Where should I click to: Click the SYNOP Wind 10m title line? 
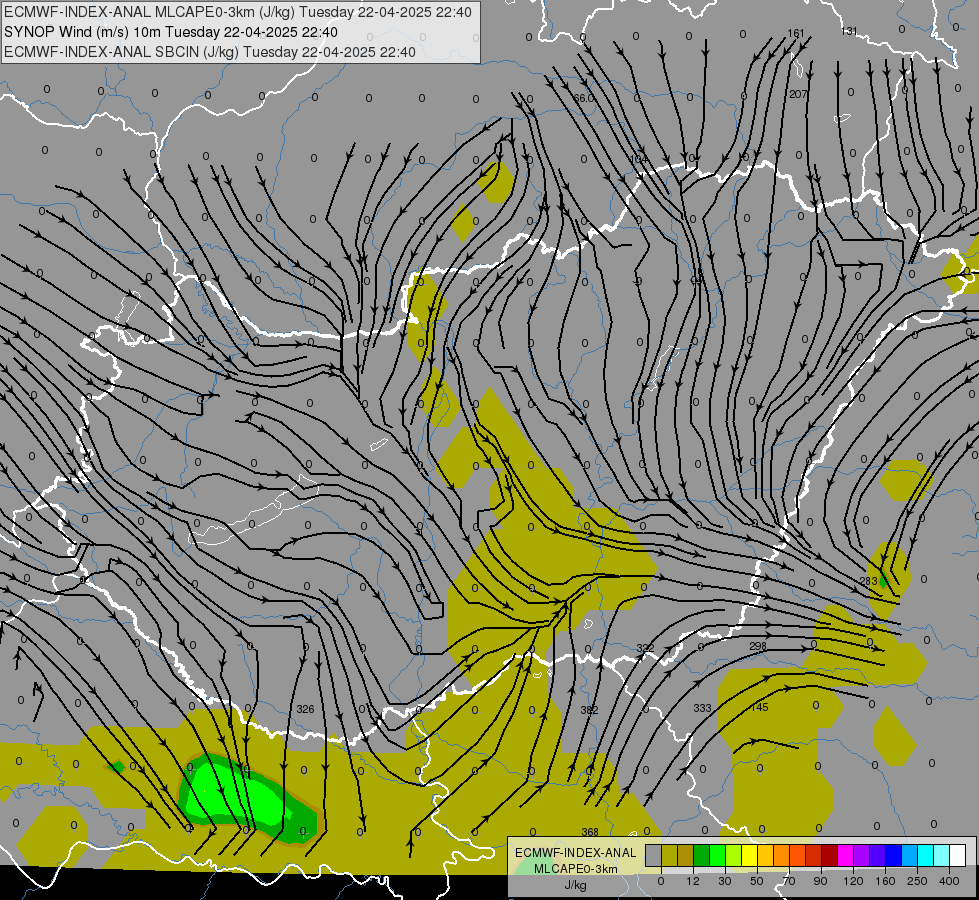pyautogui.click(x=170, y=32)
